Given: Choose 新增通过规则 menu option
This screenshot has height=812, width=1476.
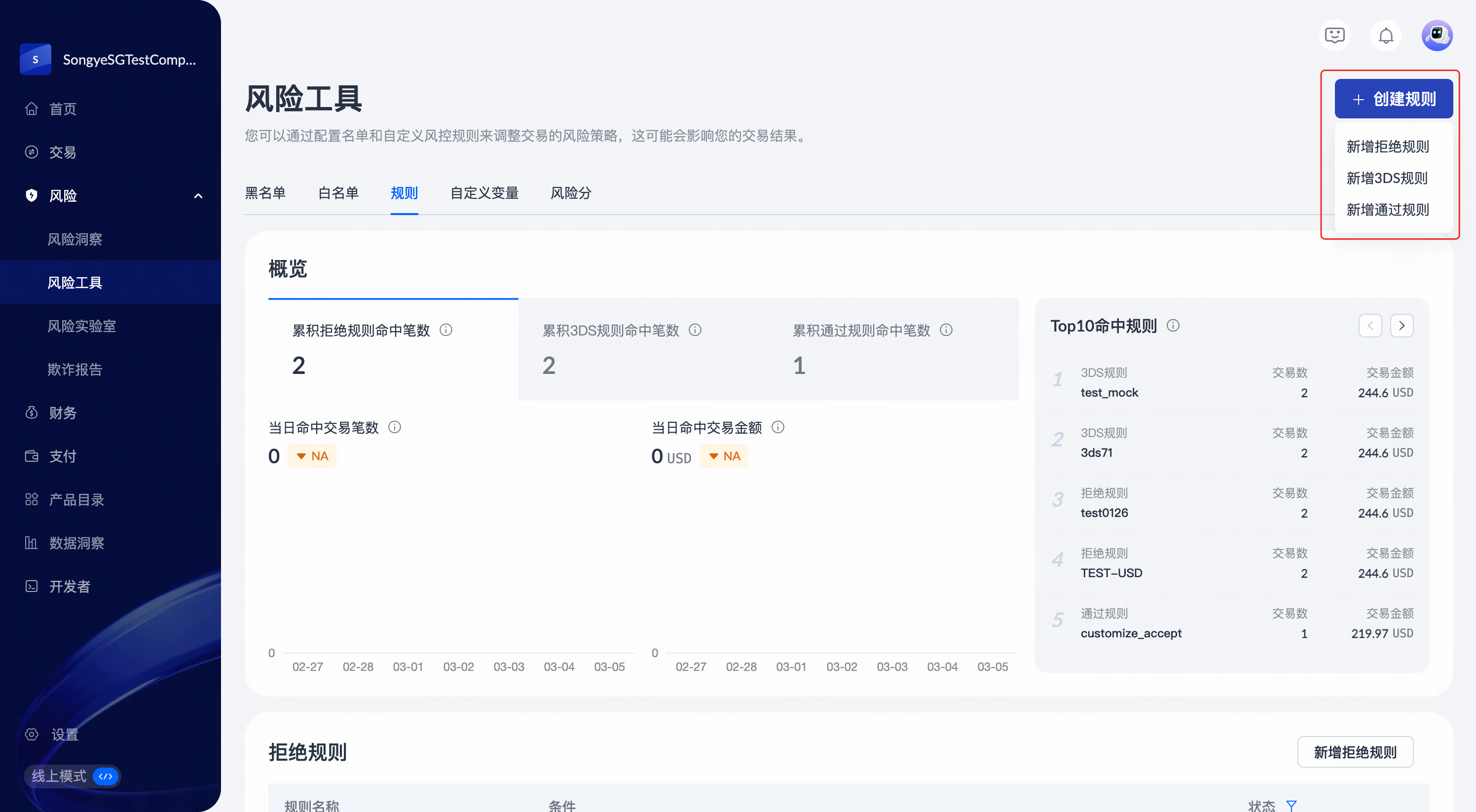Looking at the screenshot, I should pyautogui.click(x=1387, y=210).
